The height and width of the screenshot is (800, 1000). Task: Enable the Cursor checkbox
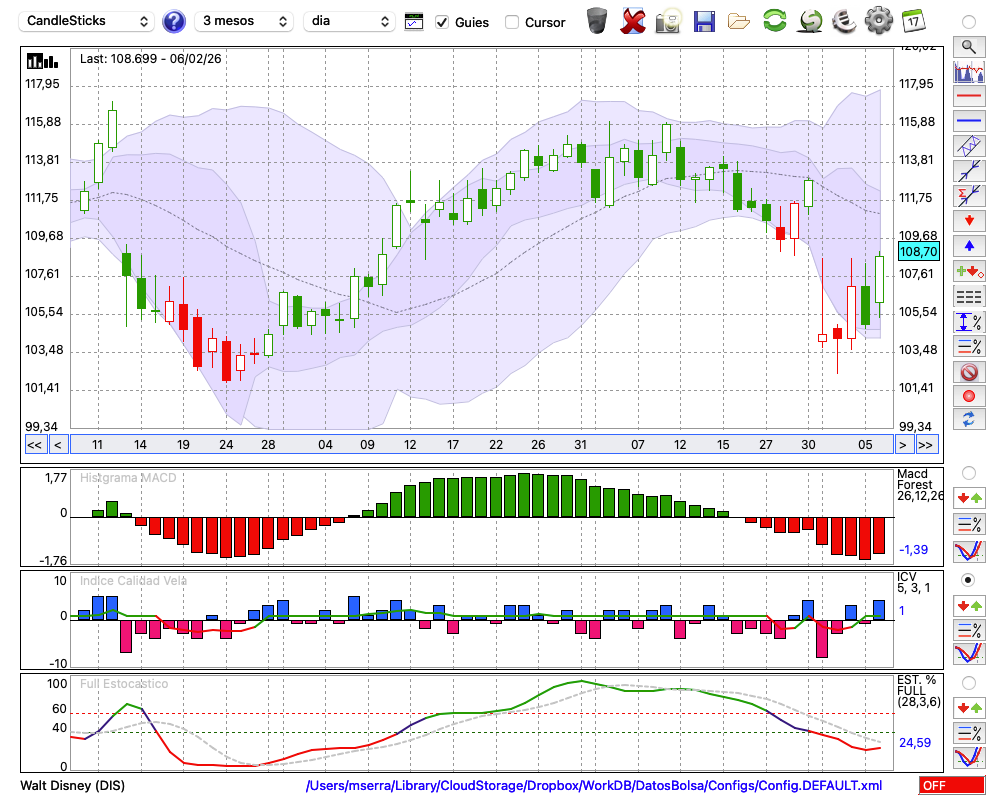pos(512,22)
